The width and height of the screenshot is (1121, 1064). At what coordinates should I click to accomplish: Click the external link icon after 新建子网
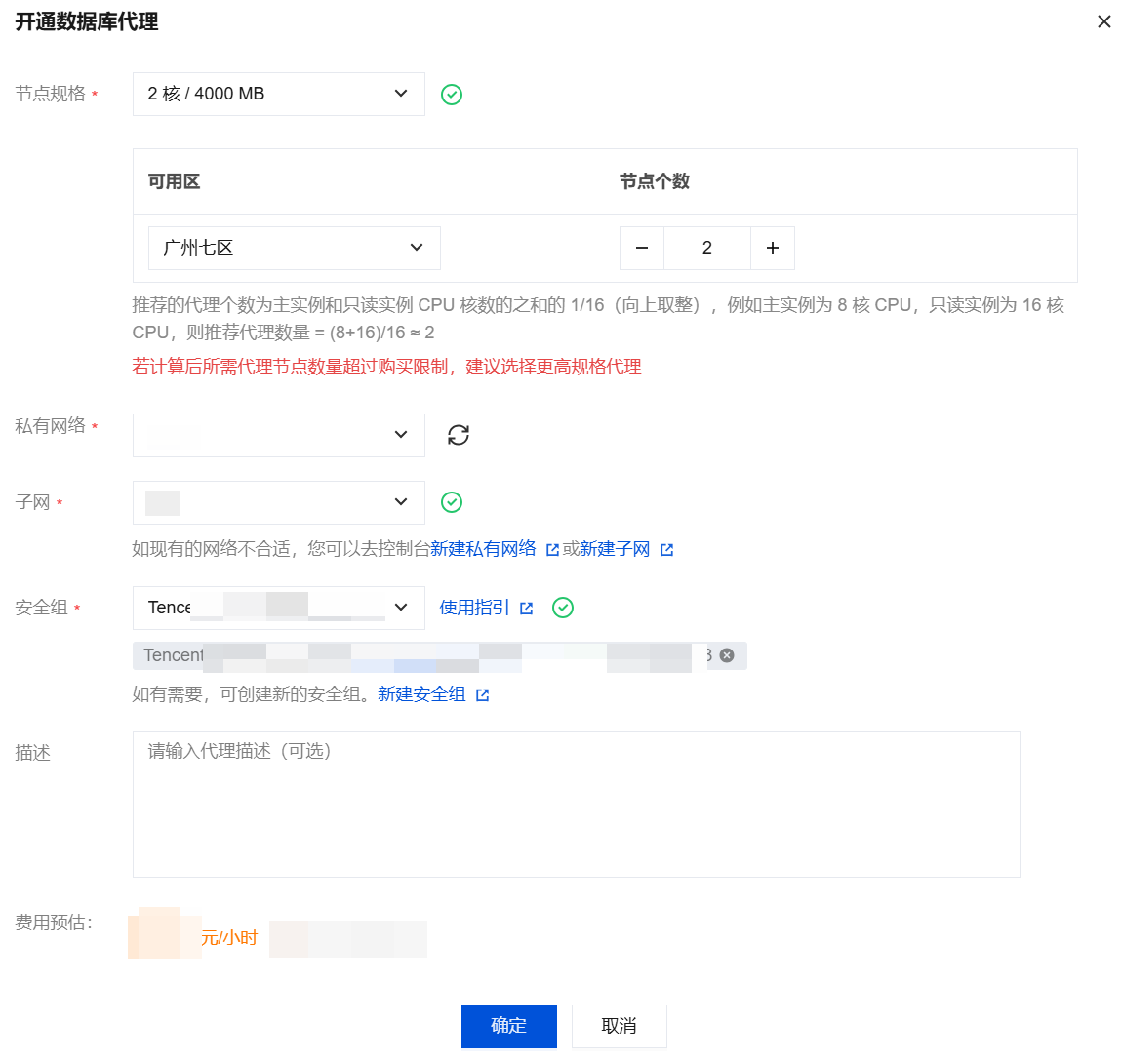coord(667,549)
